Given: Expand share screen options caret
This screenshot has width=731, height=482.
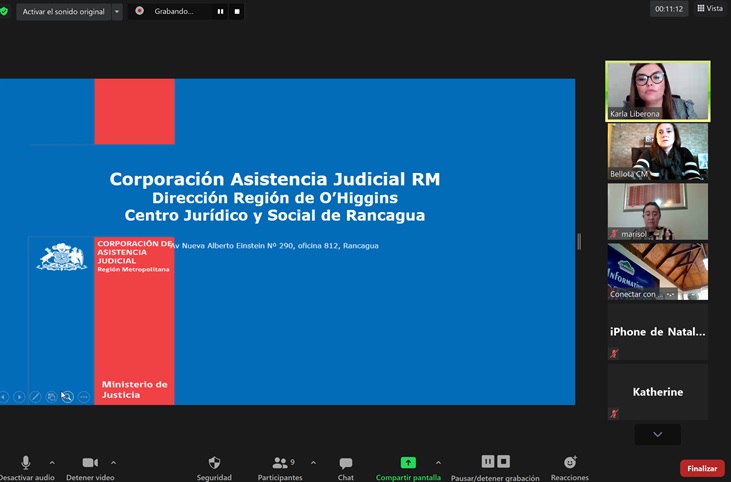Looking at the screenshot, I should pyautogui.click(x=438, y=463).
